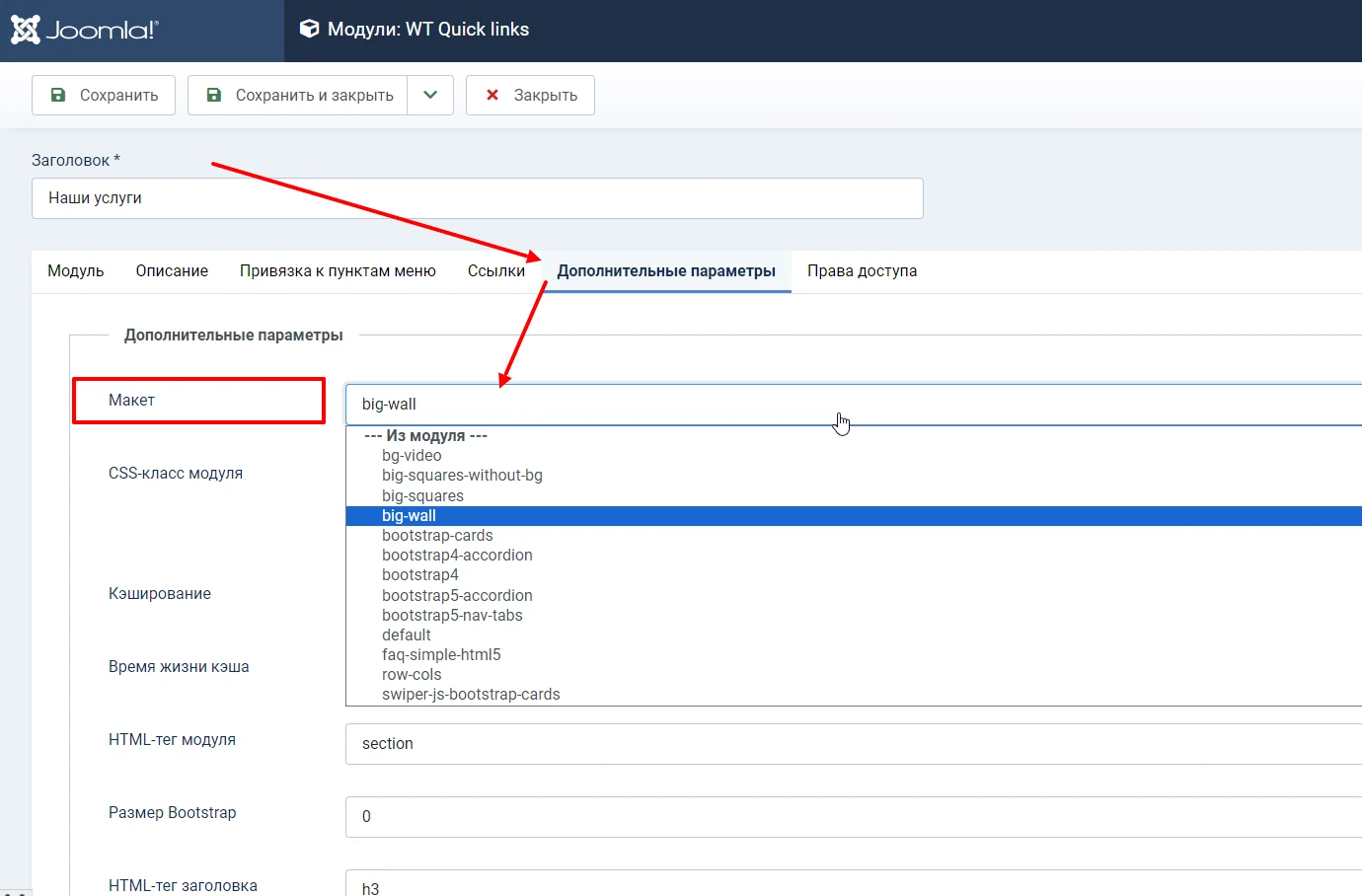Screen dimensions: 1362x896
Task: Click the disk icon on Сохранить и закрыть
Action: point(213,95)
